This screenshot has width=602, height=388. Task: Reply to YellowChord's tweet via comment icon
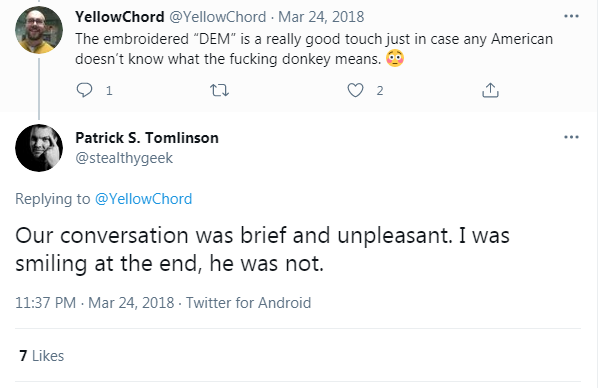pos(84,90)
